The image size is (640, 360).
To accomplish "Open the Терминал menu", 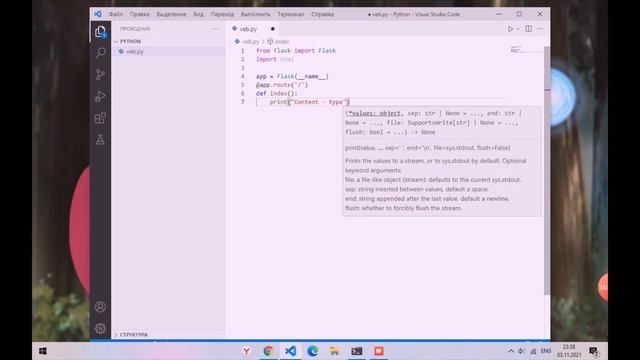I will click(291, 14).
